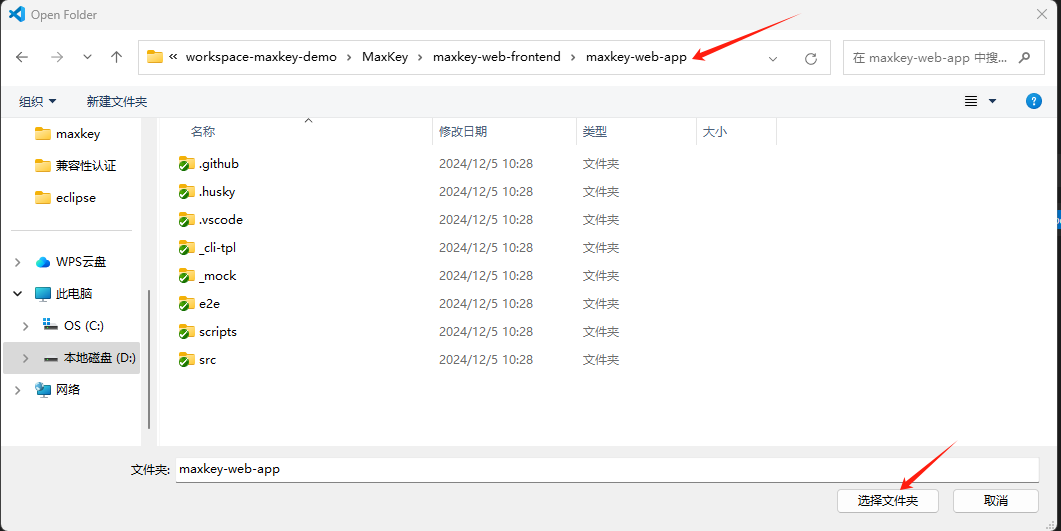Click the .vscode folder icon
This screenshot has width=1061, height=531.
coord(186,220)
